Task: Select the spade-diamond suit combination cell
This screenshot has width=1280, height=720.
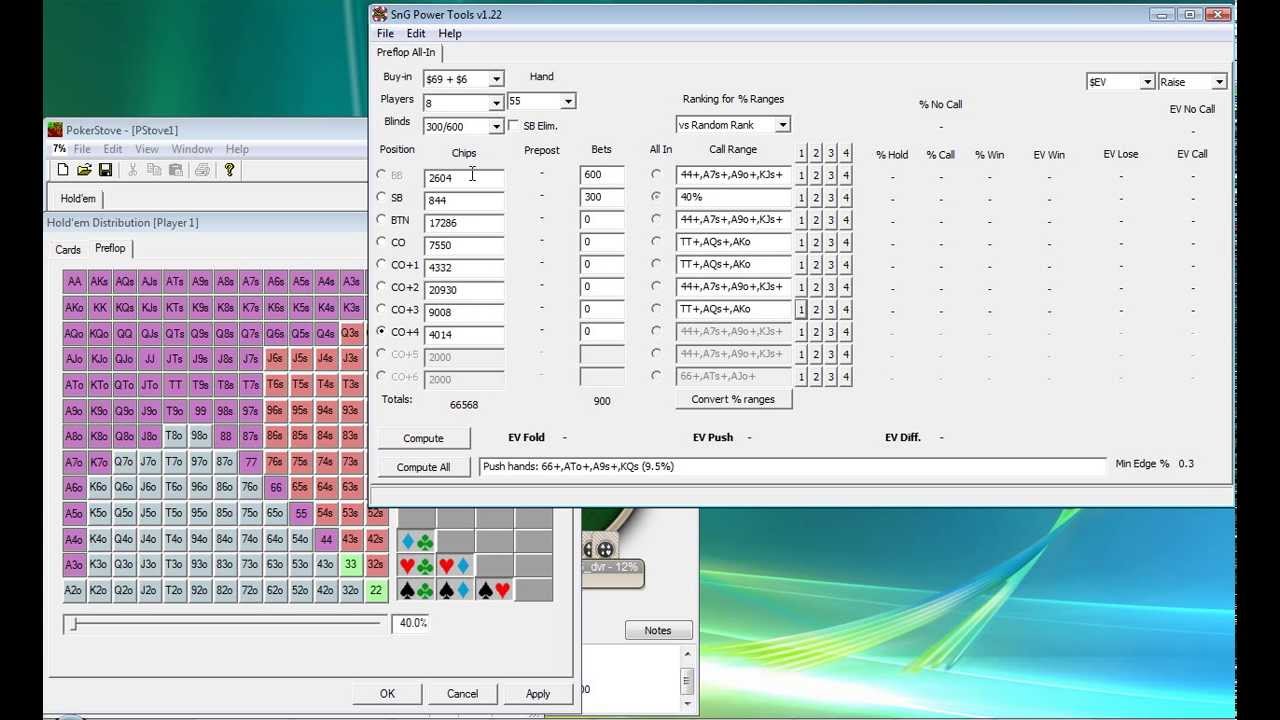Action: pyautogui.click(x=455, y=591)
